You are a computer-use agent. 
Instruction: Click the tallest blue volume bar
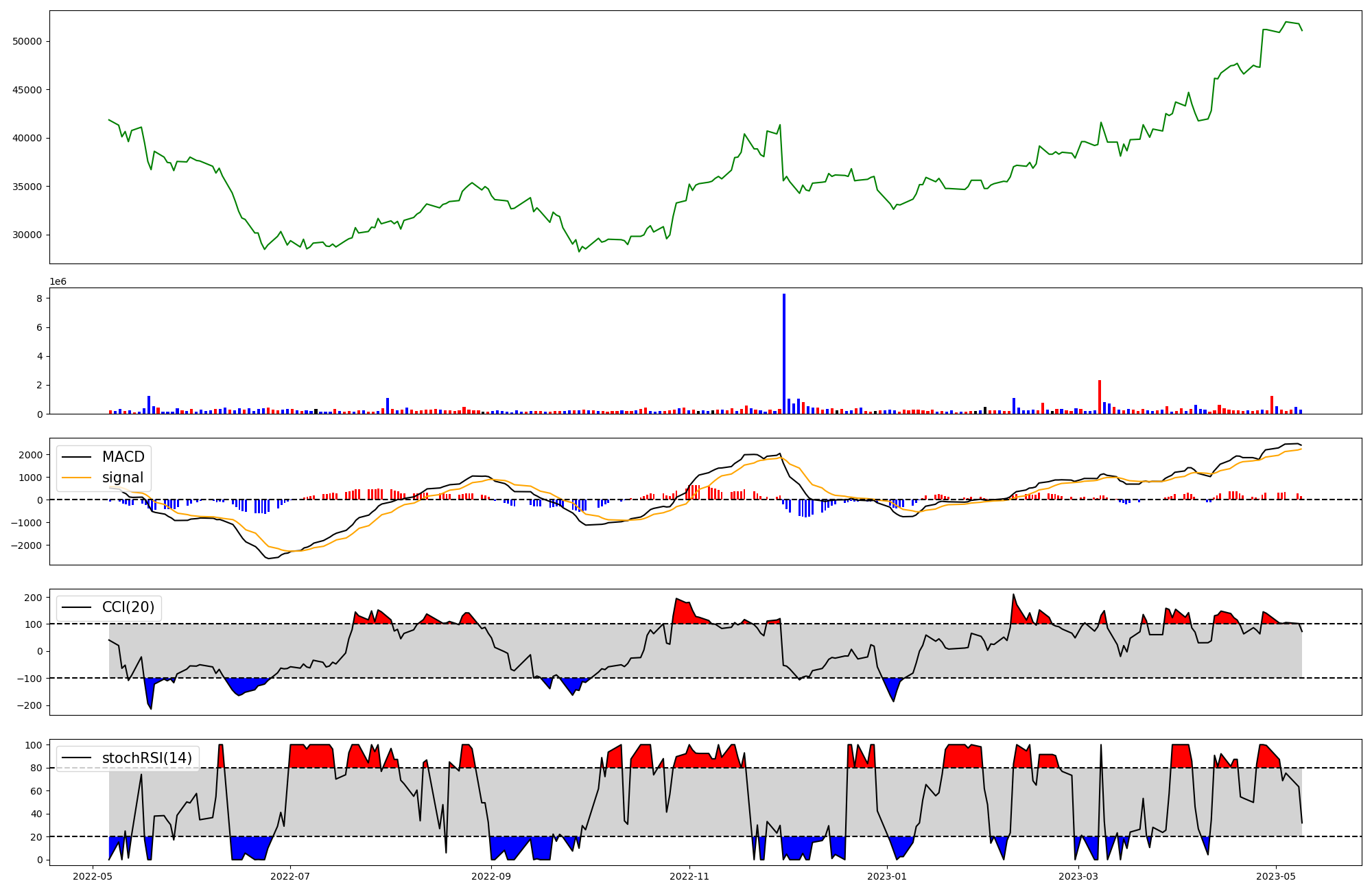click(x=784, y=353)
